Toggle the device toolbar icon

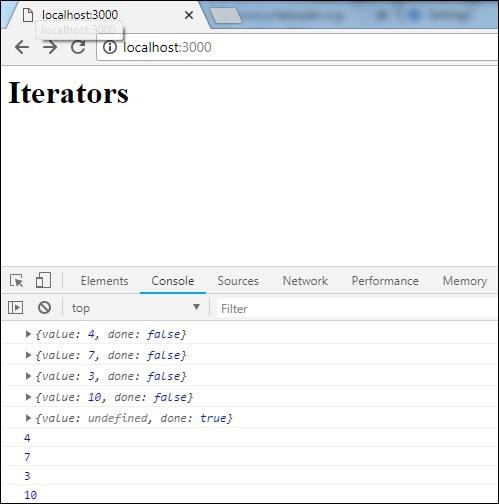[43, 280]
